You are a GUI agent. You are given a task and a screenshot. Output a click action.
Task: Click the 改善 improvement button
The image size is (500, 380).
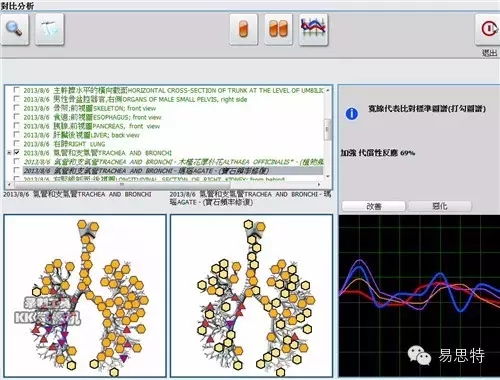click(373, 206)
